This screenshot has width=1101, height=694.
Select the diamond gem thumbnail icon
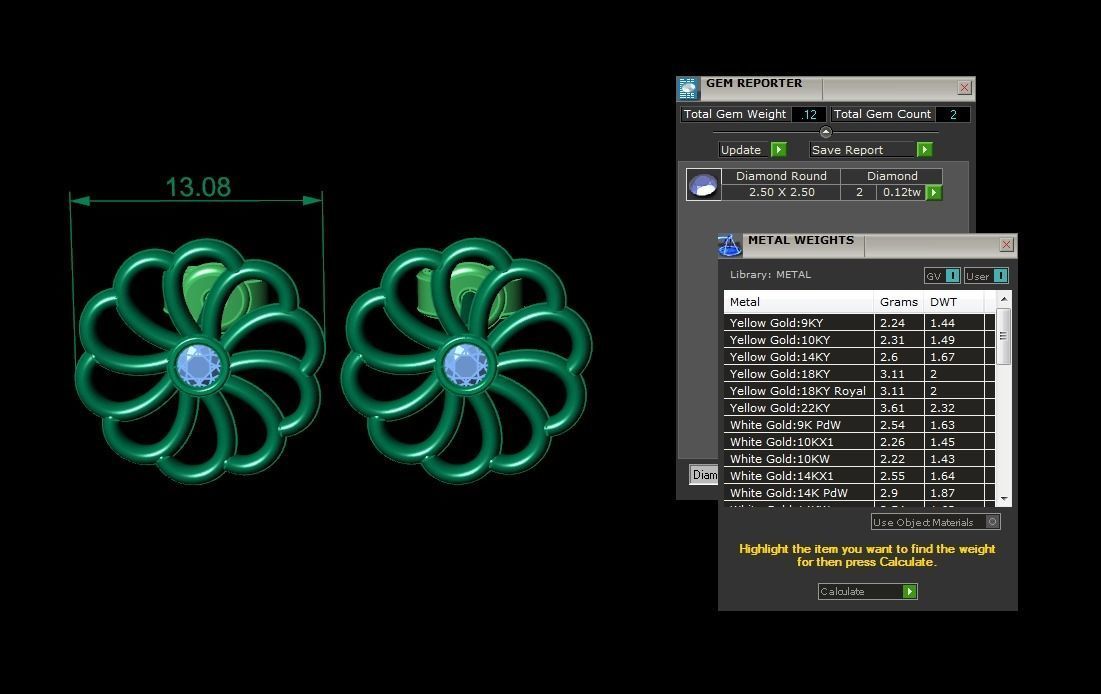point(703,185)
